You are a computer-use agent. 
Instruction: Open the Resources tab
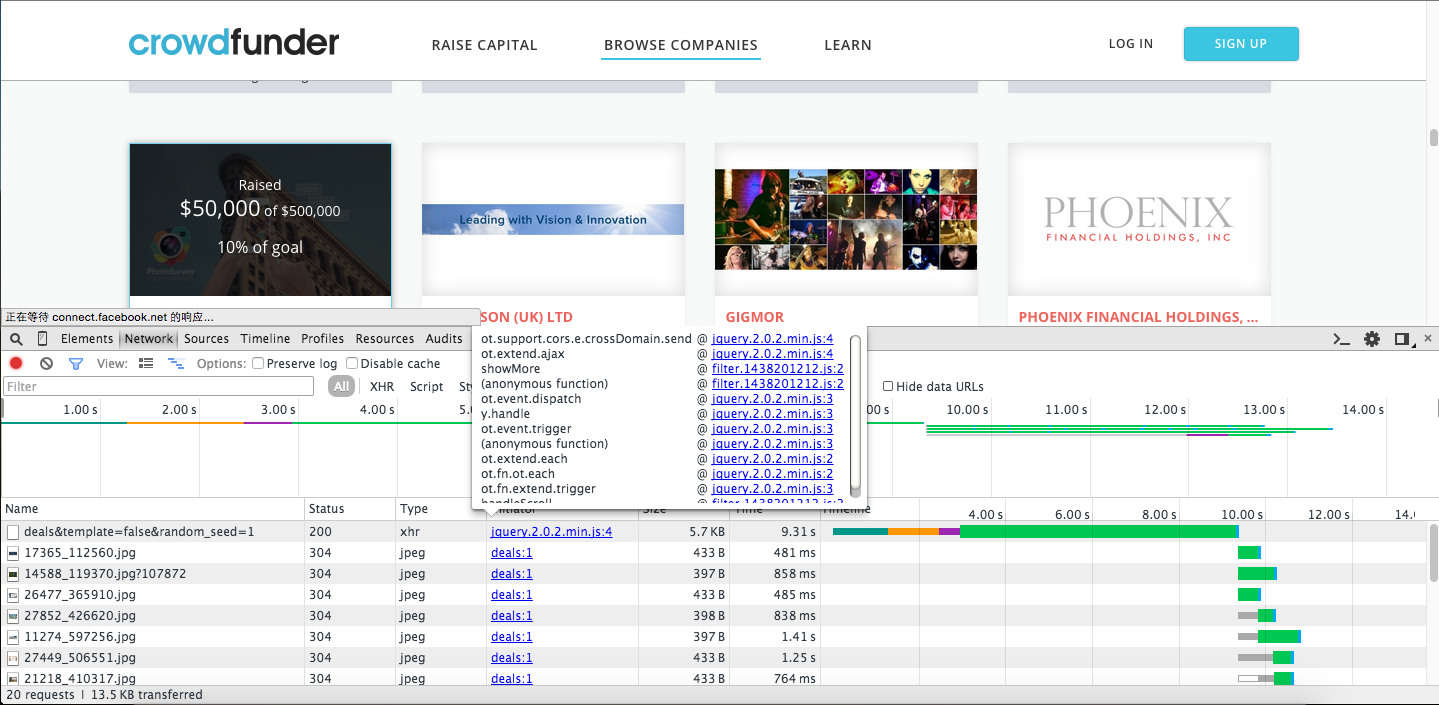[x=384, y=339]
